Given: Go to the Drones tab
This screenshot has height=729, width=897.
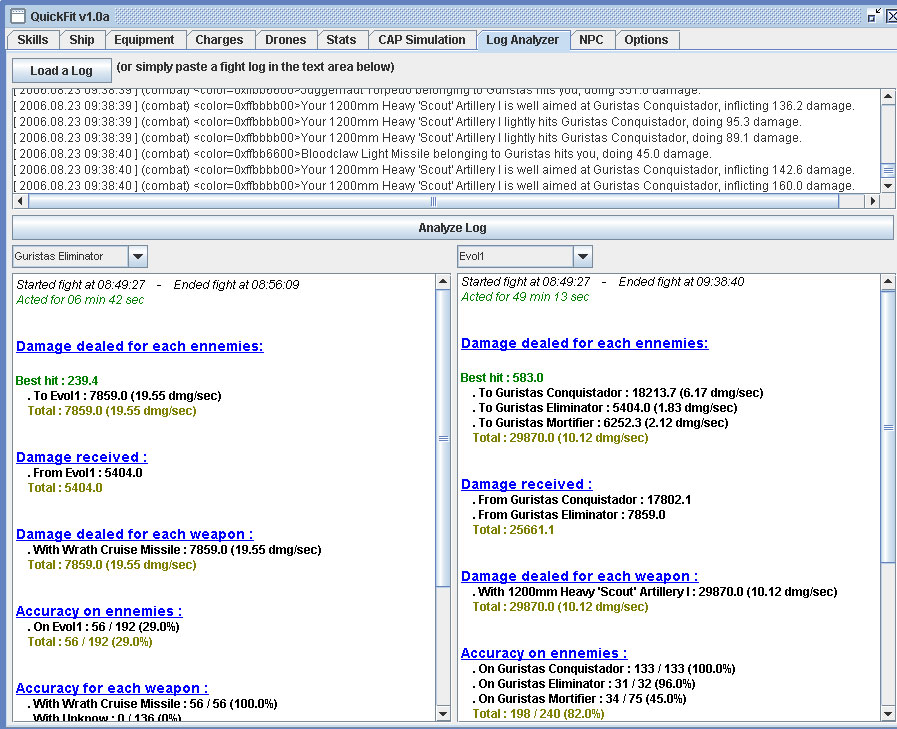Looking at the screenshot, I should 285,40.
